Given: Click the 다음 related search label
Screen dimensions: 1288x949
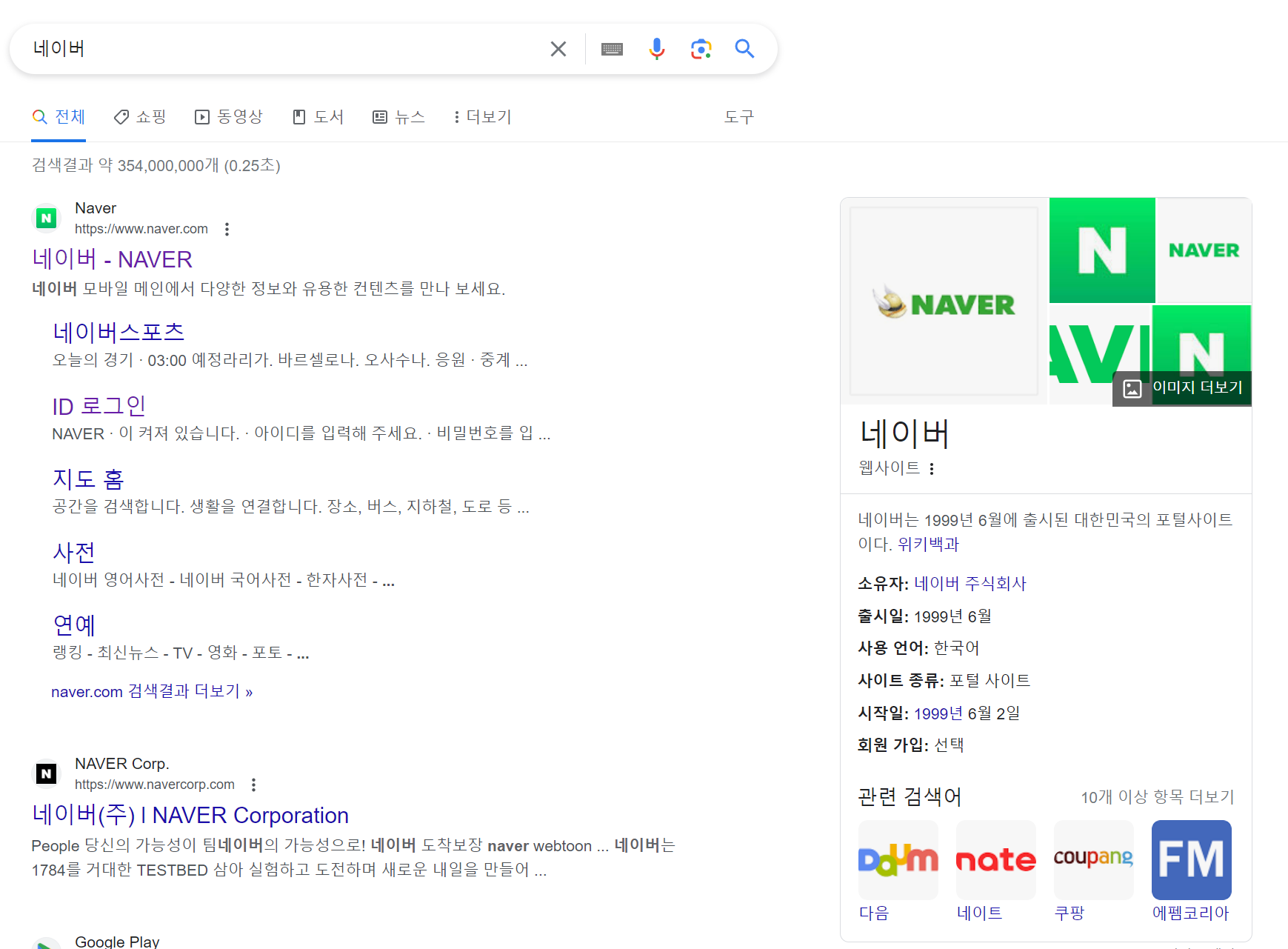Looking at the screenshot, I should tap(874, 913).
